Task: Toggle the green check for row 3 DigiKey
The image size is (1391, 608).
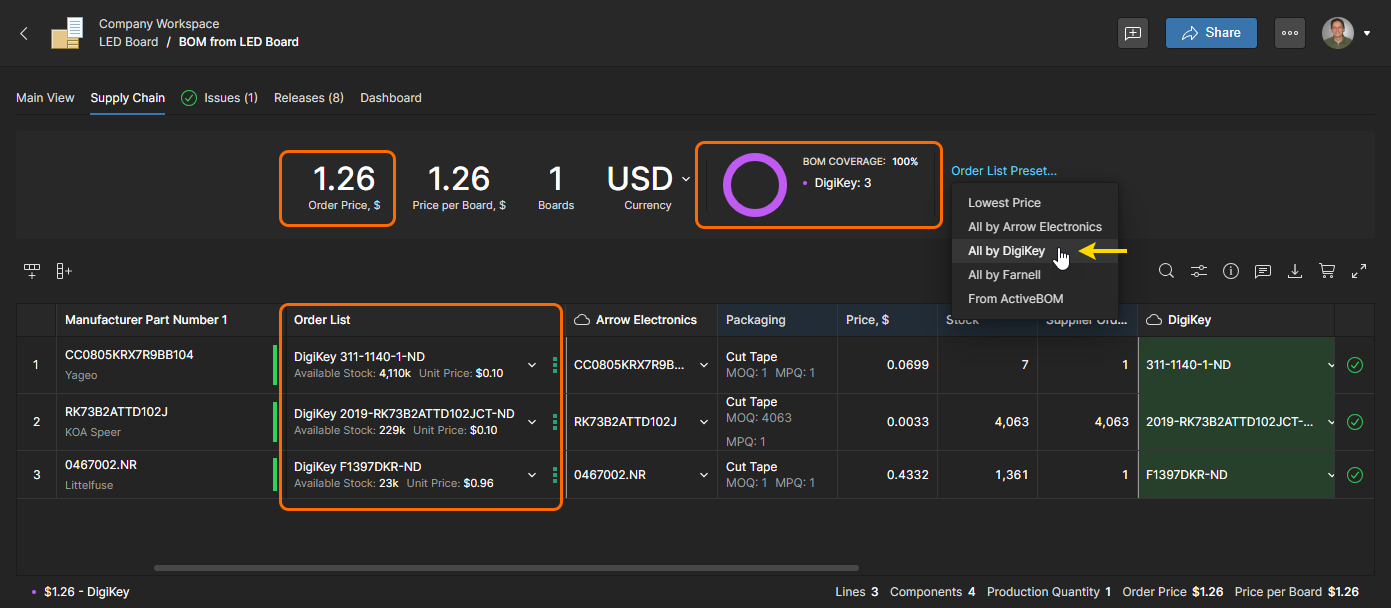Action: (x=1355, y=475)
